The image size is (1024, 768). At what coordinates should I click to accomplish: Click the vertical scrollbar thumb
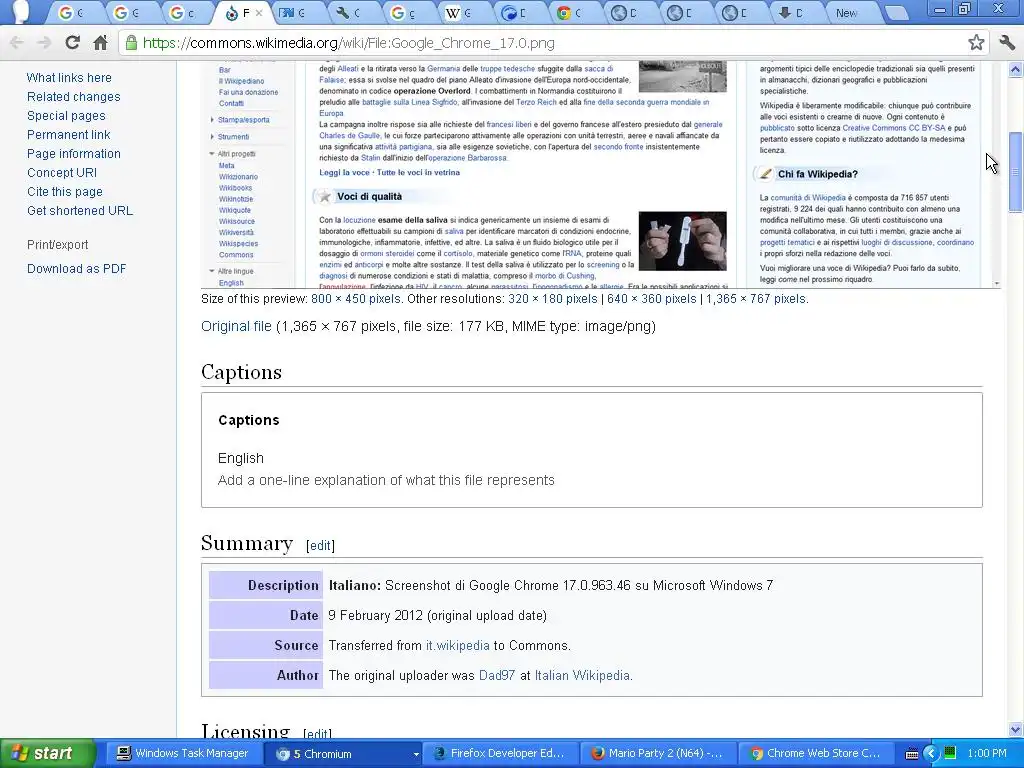1016,172
